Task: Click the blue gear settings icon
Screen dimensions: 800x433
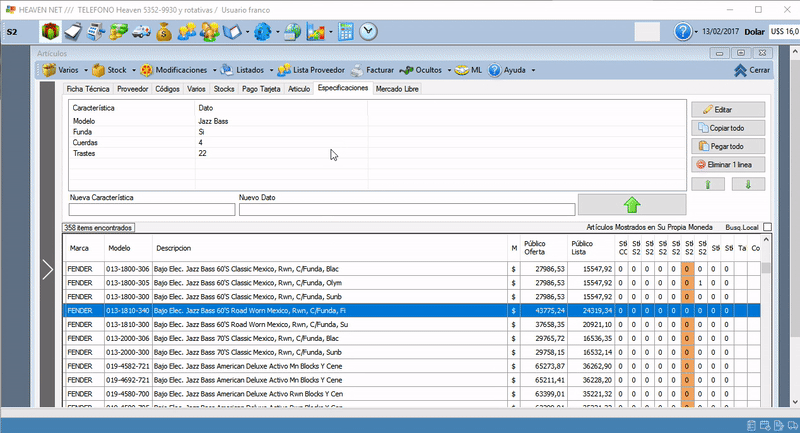Action: [263, 32]
